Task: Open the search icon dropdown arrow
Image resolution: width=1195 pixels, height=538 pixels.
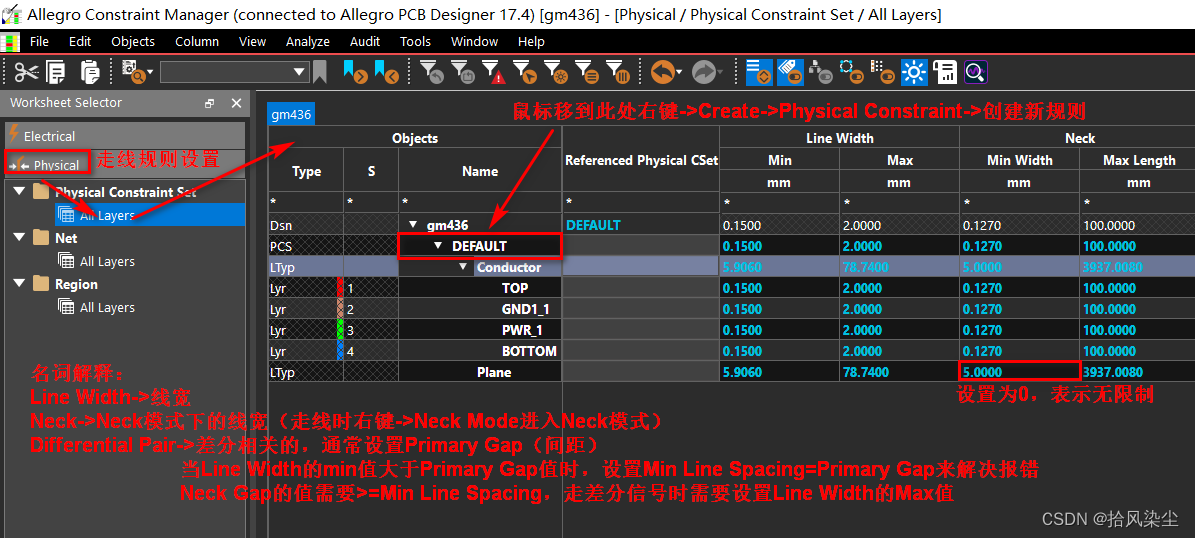Action: [x=150, y=72]
